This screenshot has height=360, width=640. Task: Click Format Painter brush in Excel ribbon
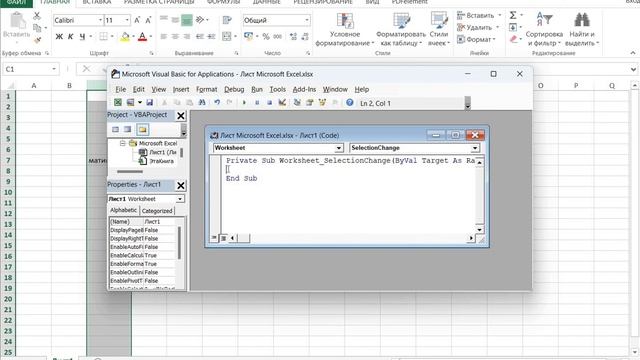pyautogui.click(x=38, y=40)
